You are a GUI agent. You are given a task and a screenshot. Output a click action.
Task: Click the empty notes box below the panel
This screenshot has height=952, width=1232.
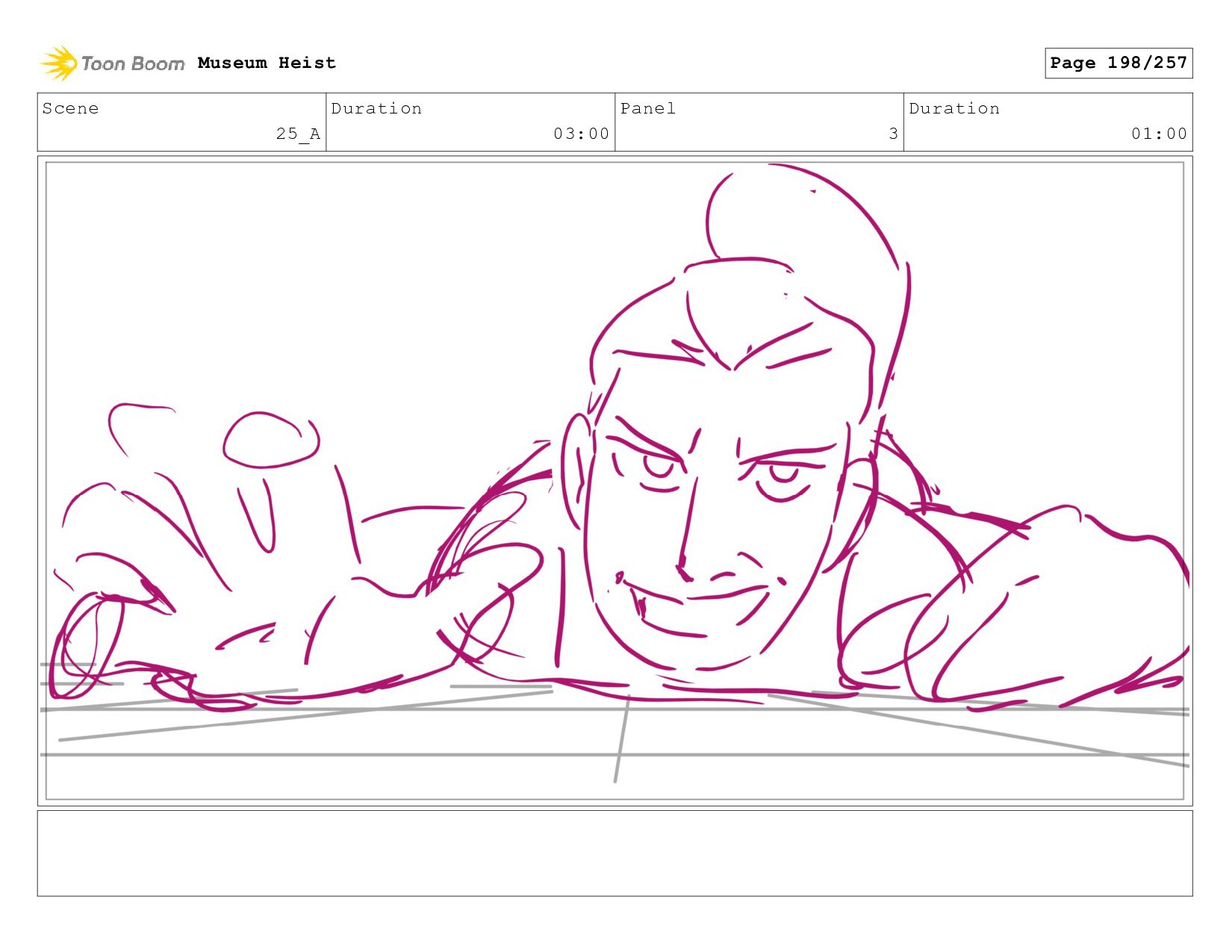click(x=615, y=853)
